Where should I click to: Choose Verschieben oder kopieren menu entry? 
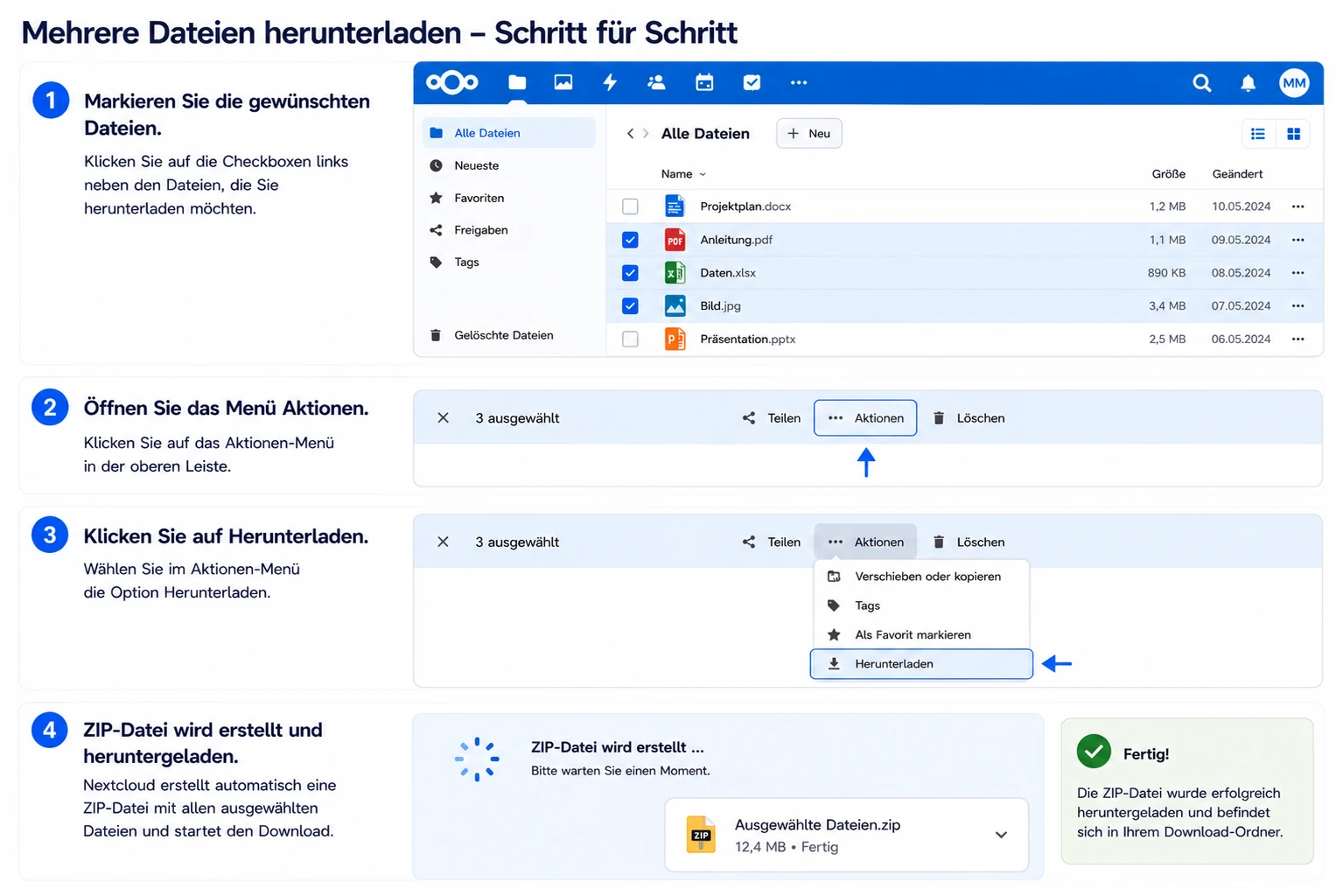coord(921,577)
